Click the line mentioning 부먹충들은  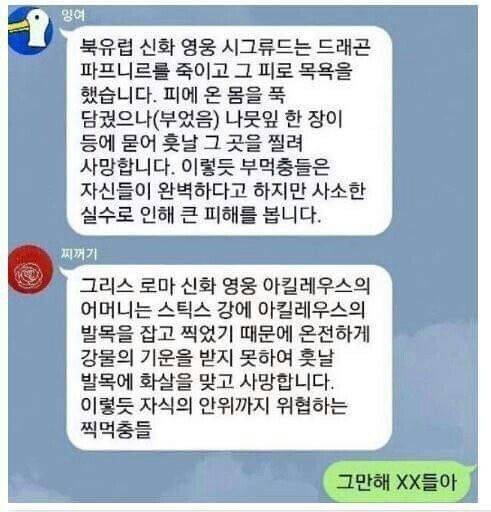click(x=205, y=167)
